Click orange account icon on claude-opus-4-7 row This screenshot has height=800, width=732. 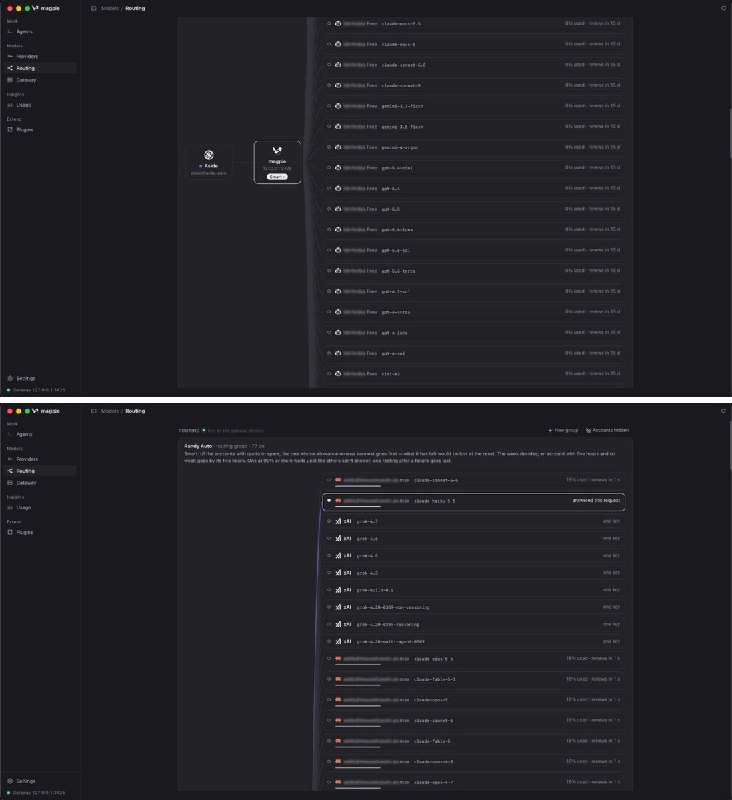pyautogui.click(x=338, y=782)
